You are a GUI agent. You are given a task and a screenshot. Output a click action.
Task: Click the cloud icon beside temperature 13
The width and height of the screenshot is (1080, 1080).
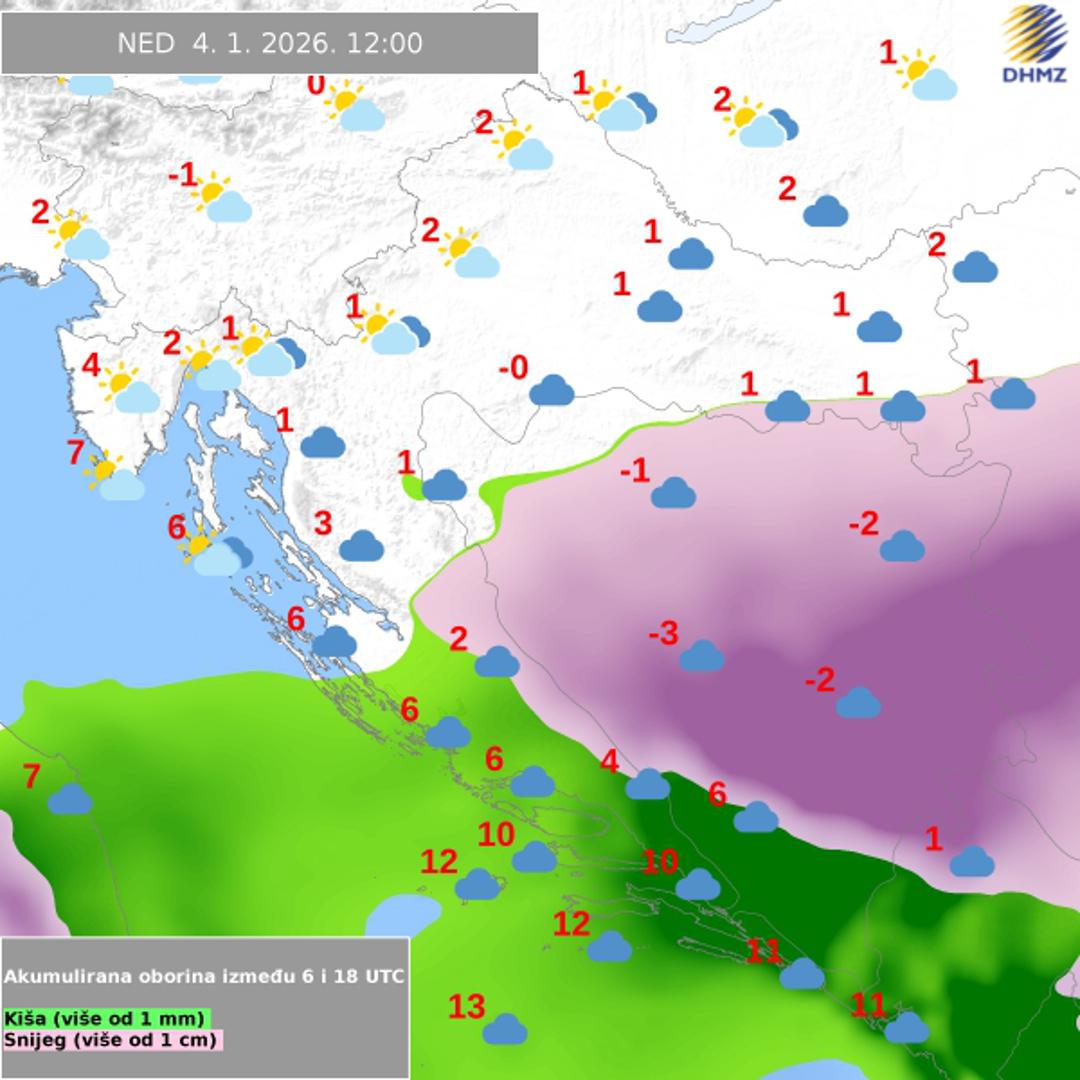tap(505, 1028)
